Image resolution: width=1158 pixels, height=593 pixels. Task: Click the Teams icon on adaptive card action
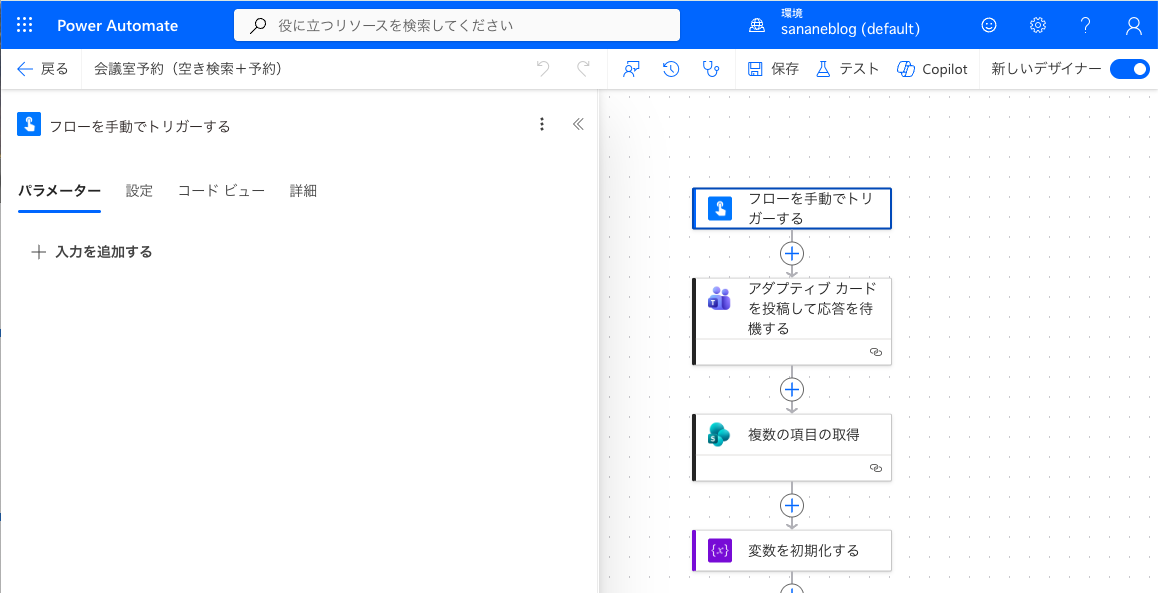pos(719,298)
